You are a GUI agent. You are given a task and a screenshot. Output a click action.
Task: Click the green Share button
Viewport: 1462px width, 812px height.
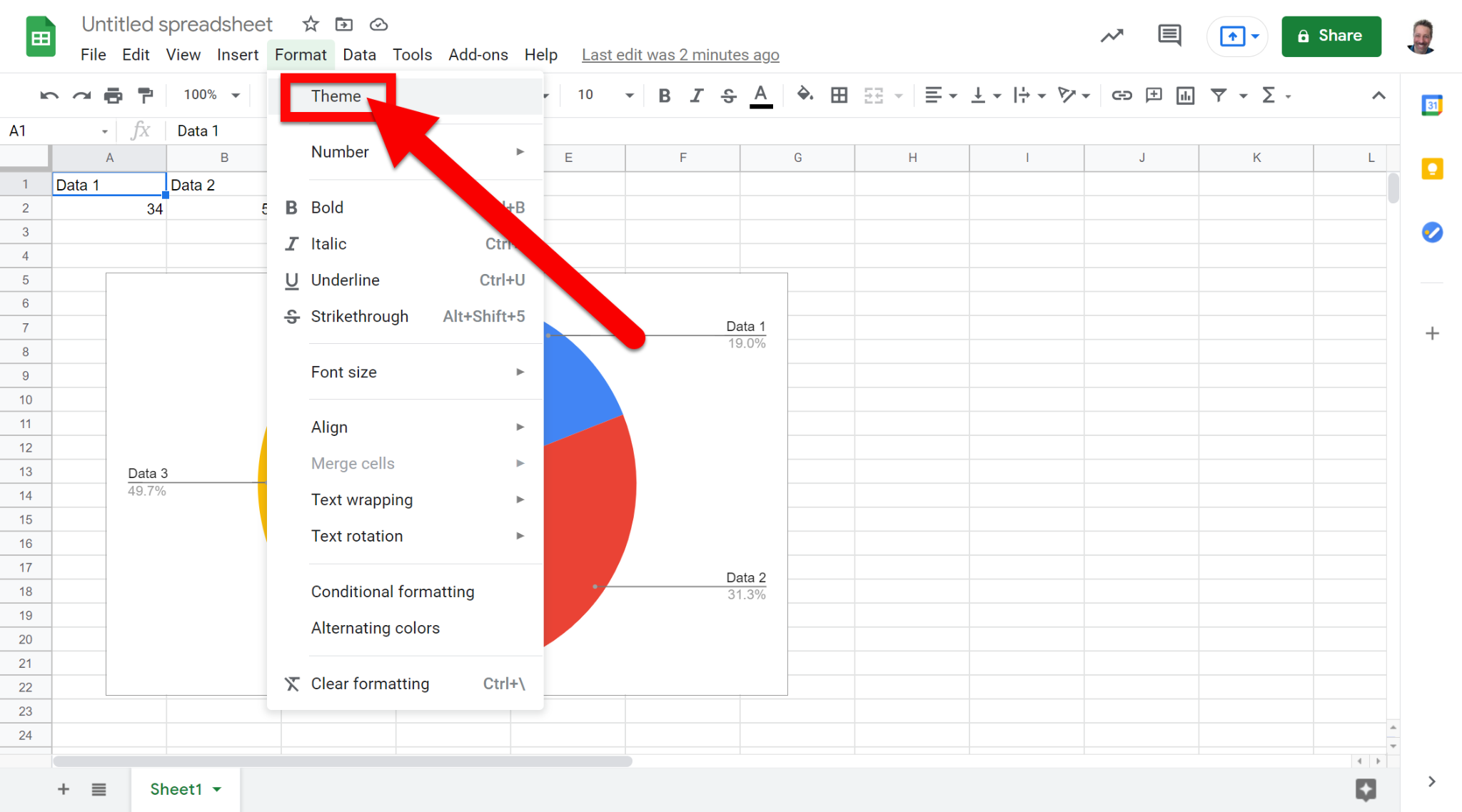[x=1331, y=36]
